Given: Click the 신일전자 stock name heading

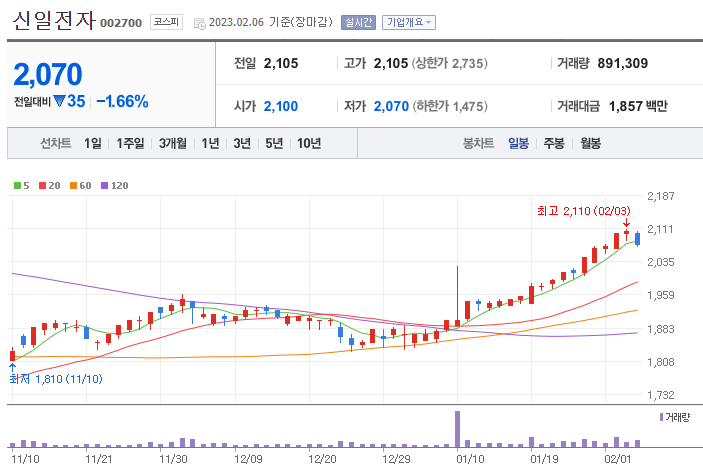Looking at the screenshot, I should pyautogui.click(x=54, y=21).
